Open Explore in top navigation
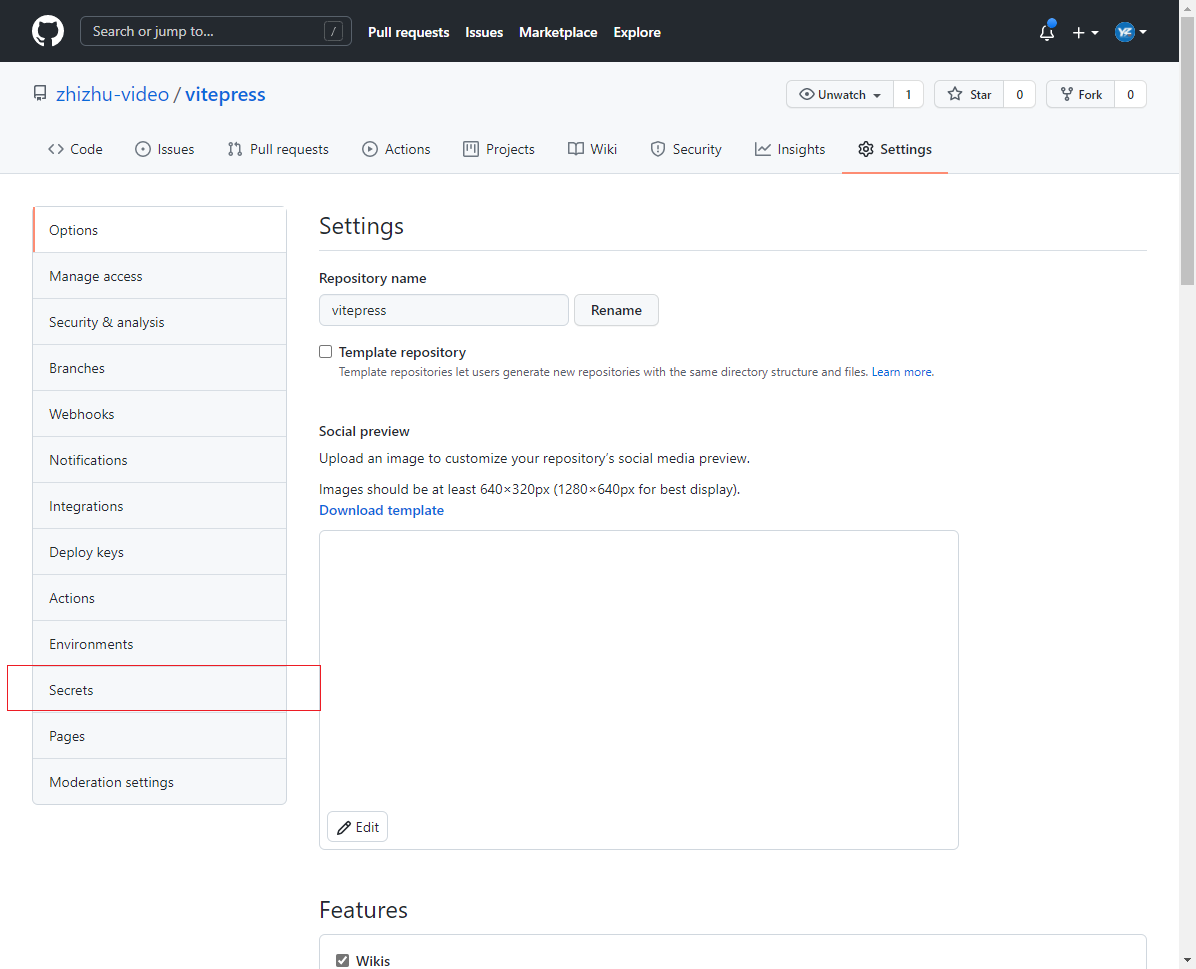1196x969 pixels. tap(637, 32)
